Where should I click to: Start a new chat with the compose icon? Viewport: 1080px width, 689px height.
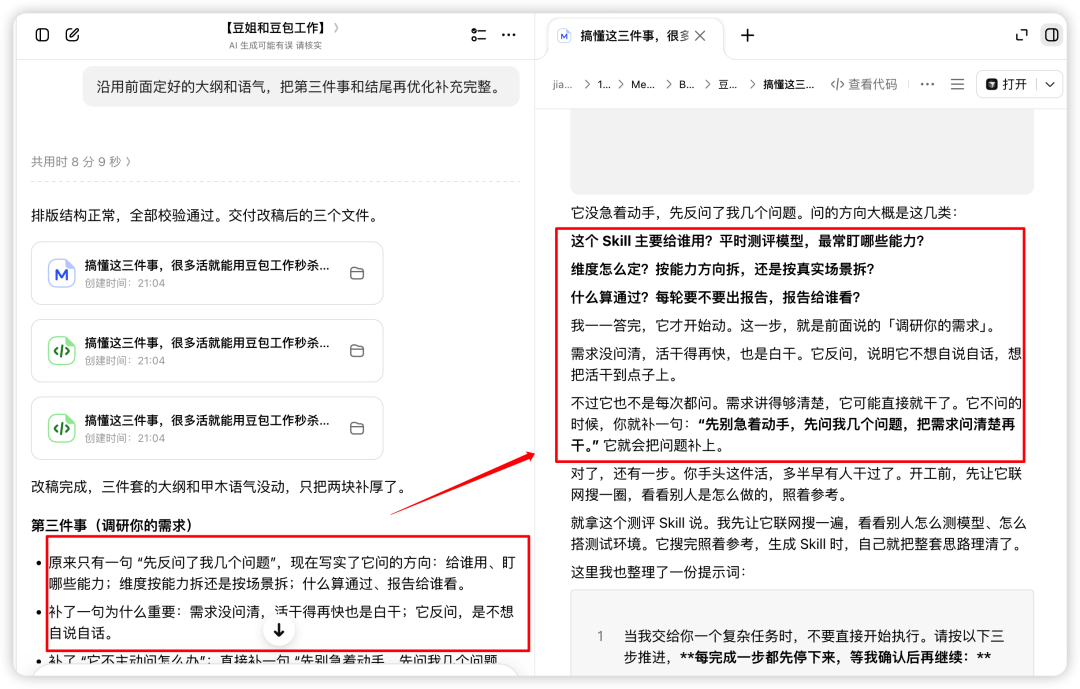pos(72,34)
